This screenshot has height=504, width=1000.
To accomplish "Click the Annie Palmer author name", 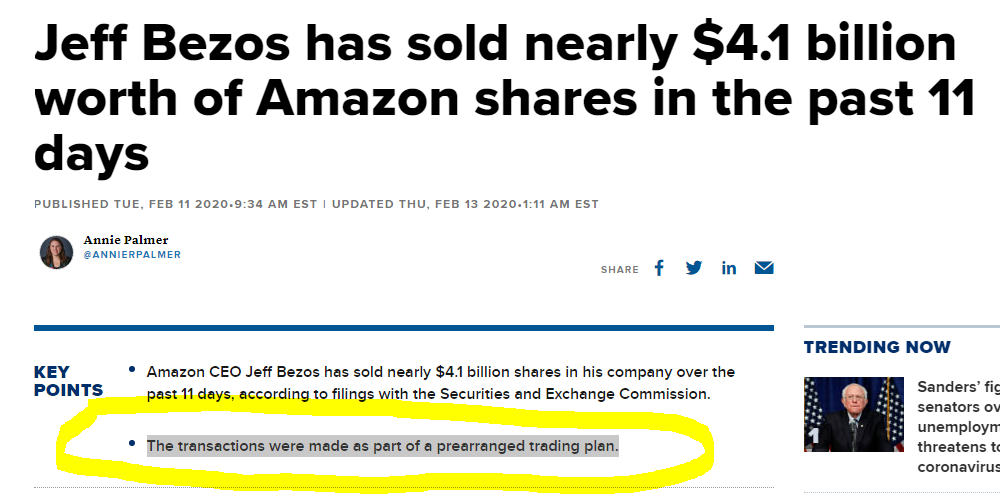I will click(x=126, y=240).
